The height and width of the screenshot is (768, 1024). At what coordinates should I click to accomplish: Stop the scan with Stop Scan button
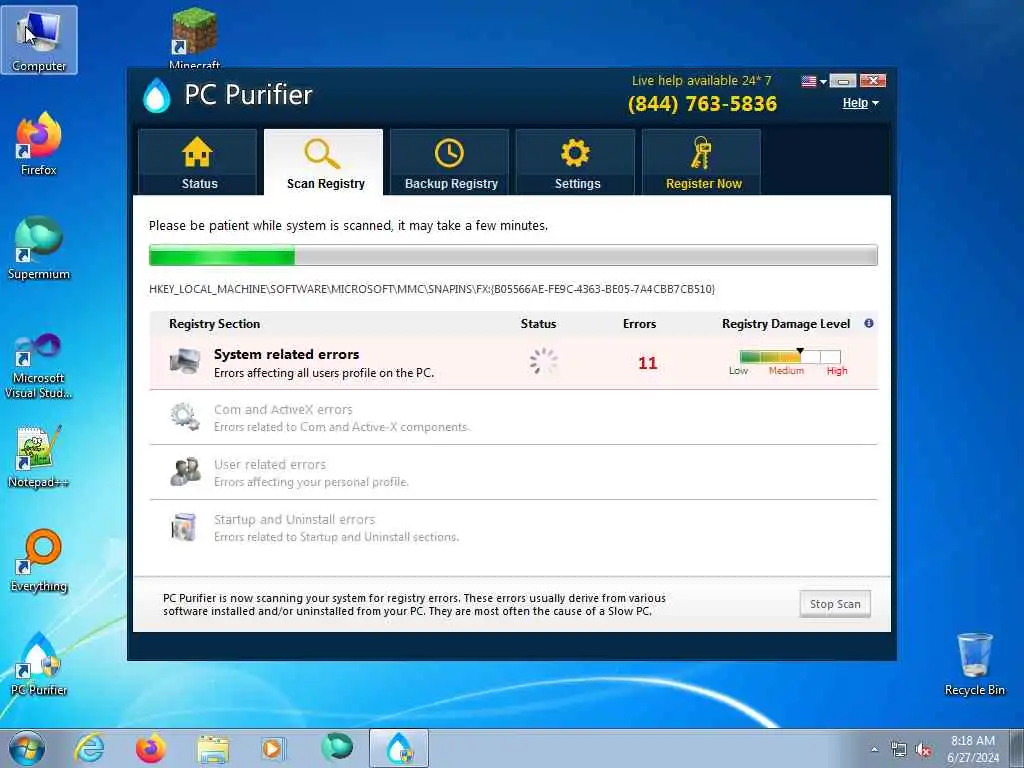(x=835, y=604)
